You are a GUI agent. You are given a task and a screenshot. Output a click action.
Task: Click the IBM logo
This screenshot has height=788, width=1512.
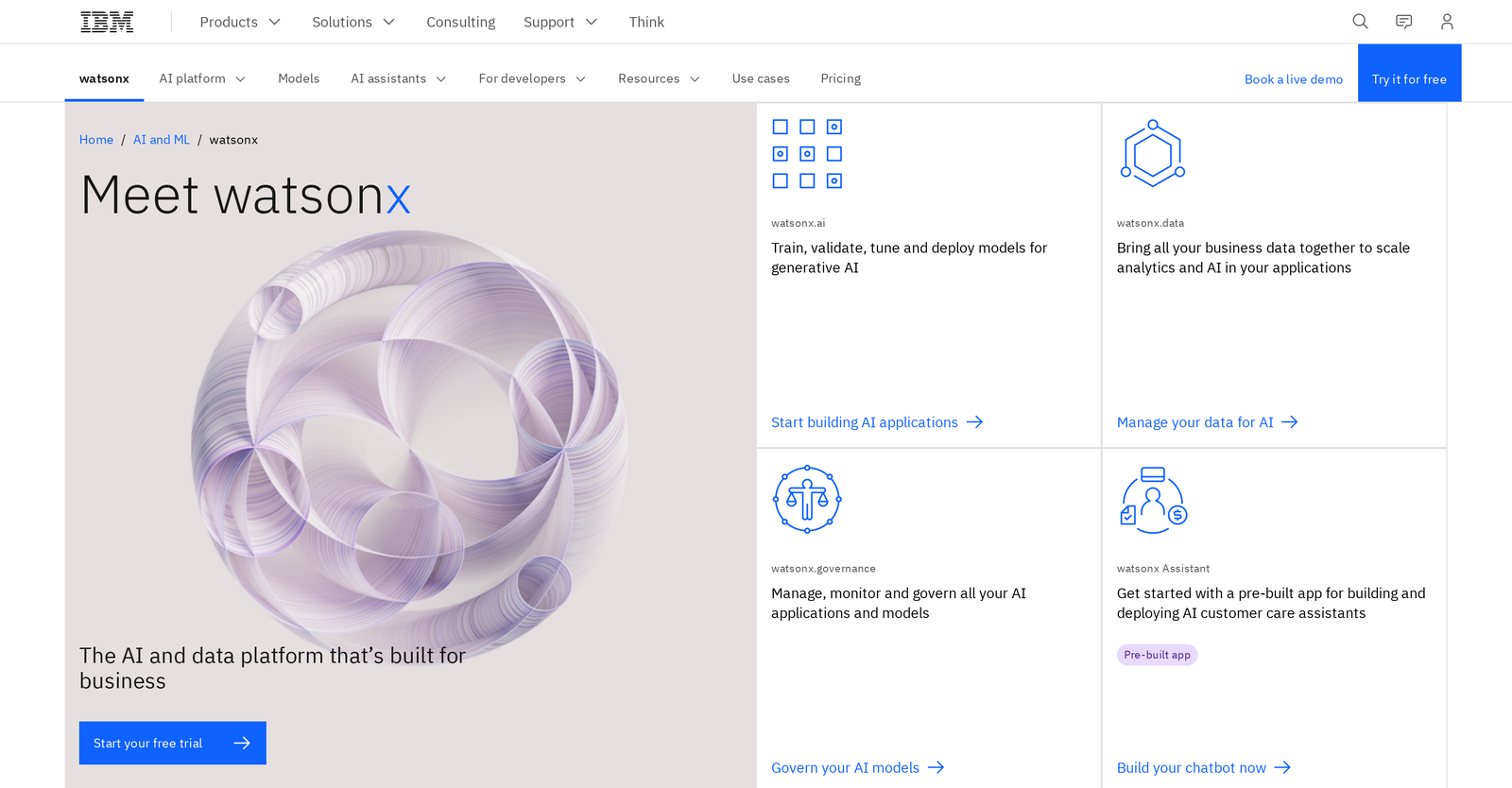pyautogui.click(x=107, y=22)
